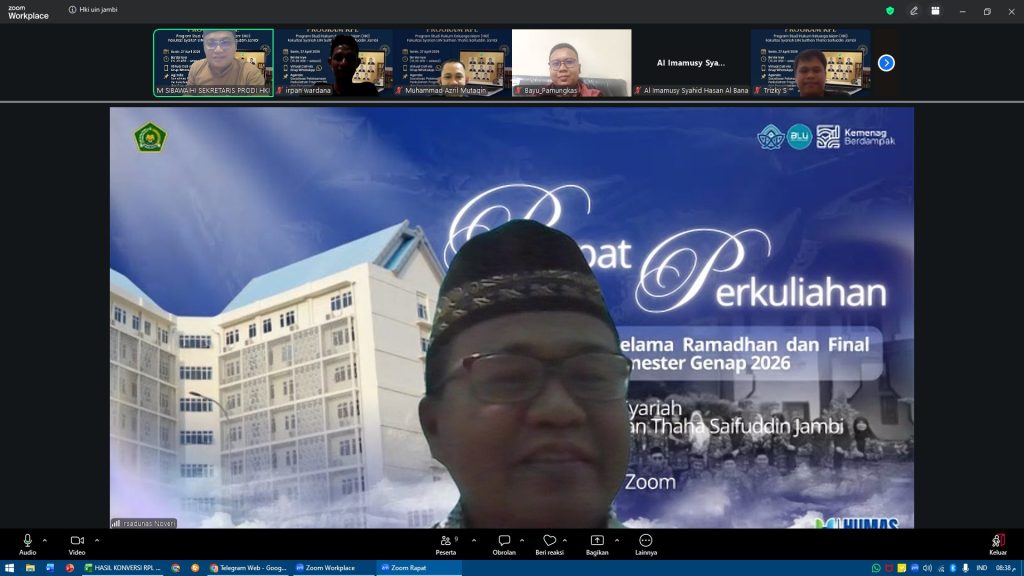
Task: Open the Obrolan chat panel
Action: click(x=504, y=541)
